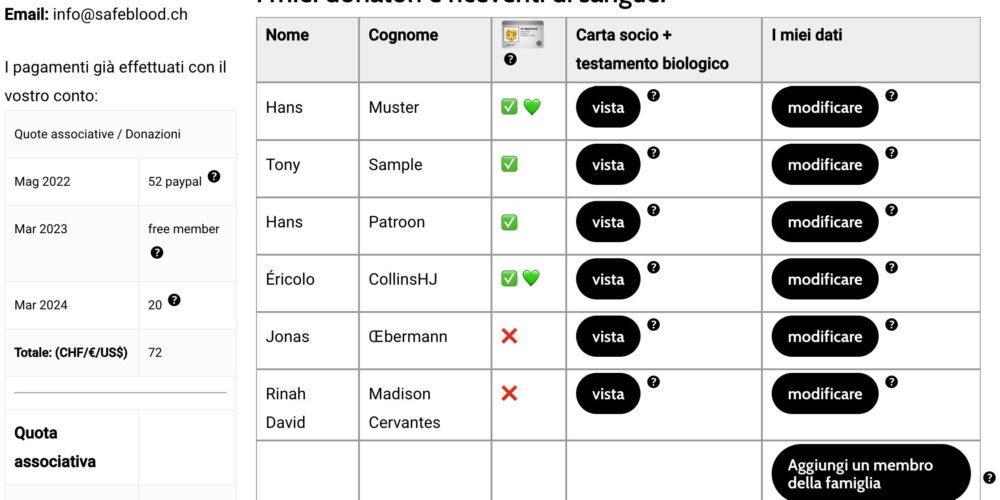Viewport: 1000px width, 500px height.
Task: Click help icon beside Mar 2024 amount
Action: (x=174, y=300)
